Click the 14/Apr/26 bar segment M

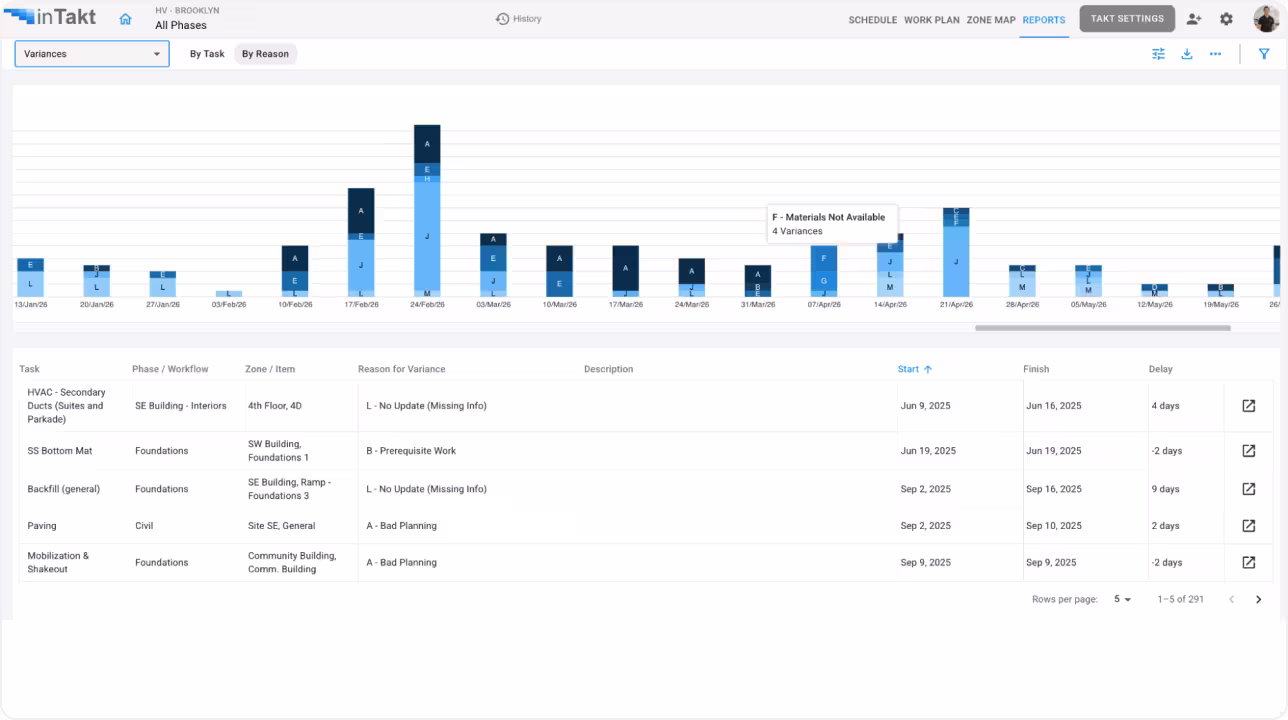[890, 287]
